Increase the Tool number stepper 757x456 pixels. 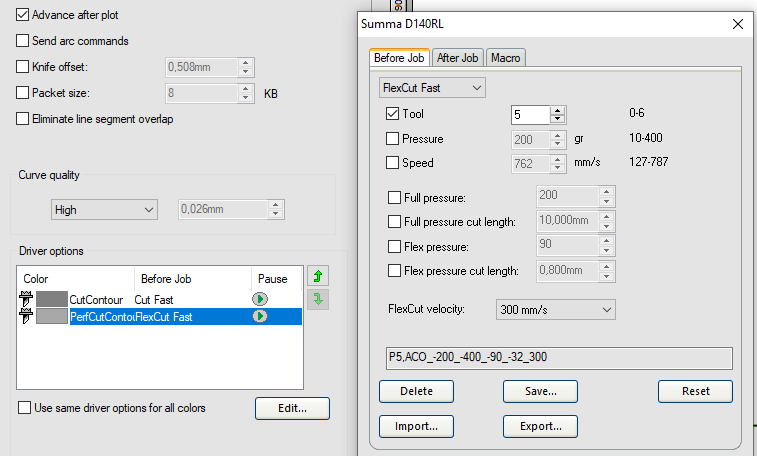558,111
